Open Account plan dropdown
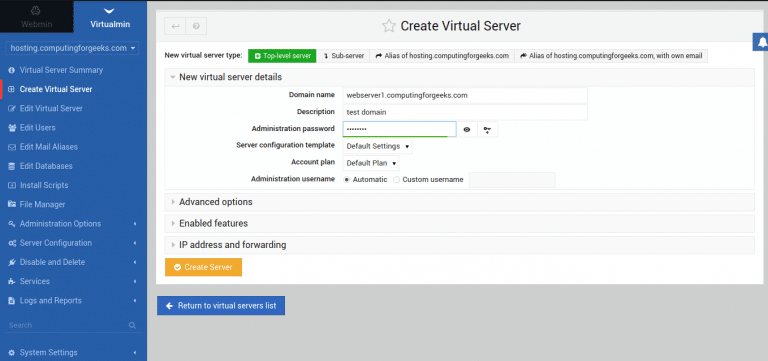This screenshot has width=768, height=361. 371,163
